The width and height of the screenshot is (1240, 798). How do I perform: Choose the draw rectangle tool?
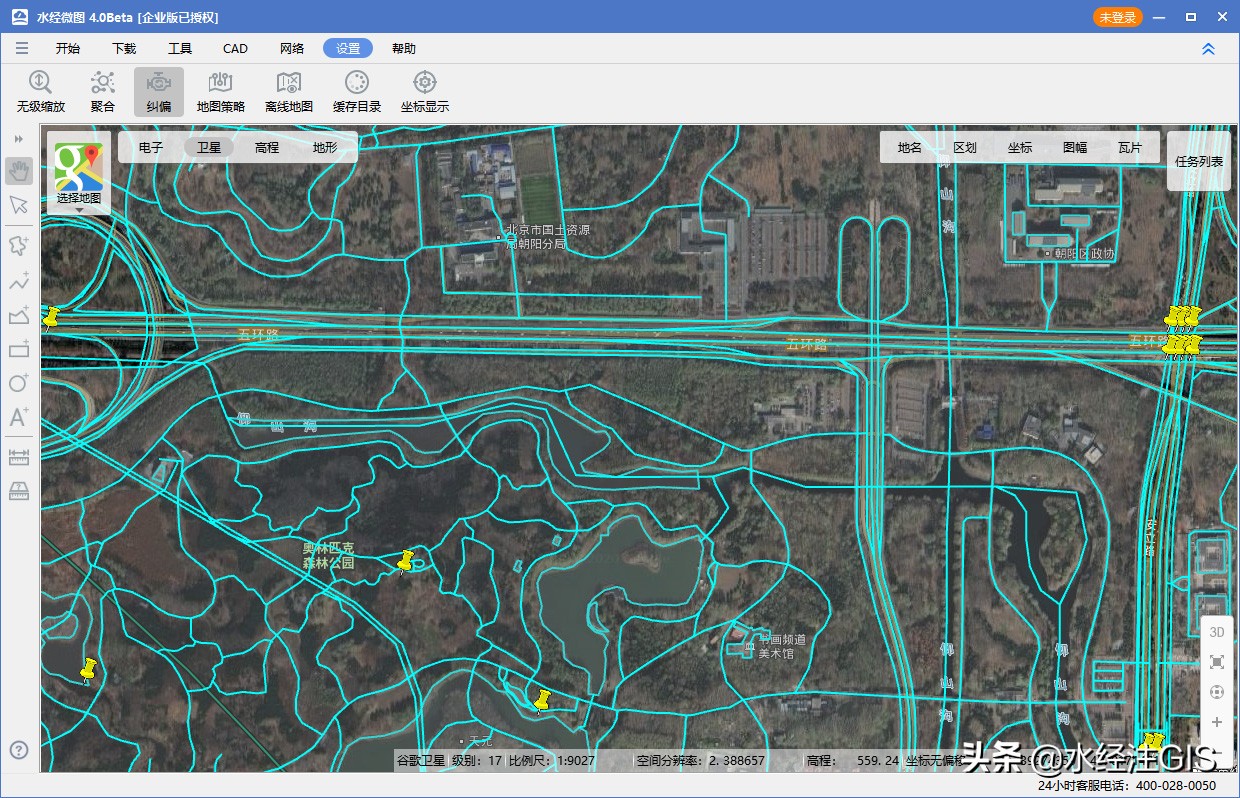(19, 349)
